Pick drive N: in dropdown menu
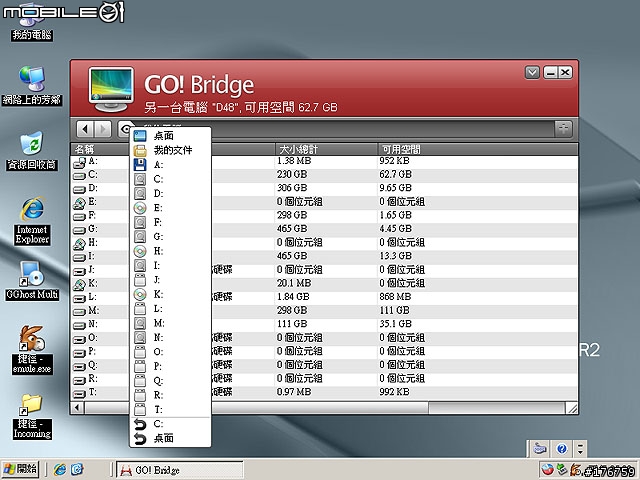The image size is (640, 480). [x=170, y=337]
